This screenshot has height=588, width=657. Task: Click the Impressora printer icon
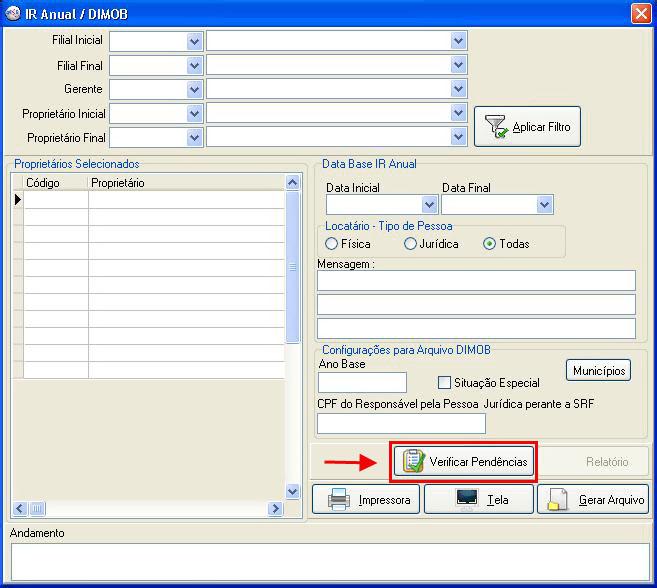[x=338, y=499]
